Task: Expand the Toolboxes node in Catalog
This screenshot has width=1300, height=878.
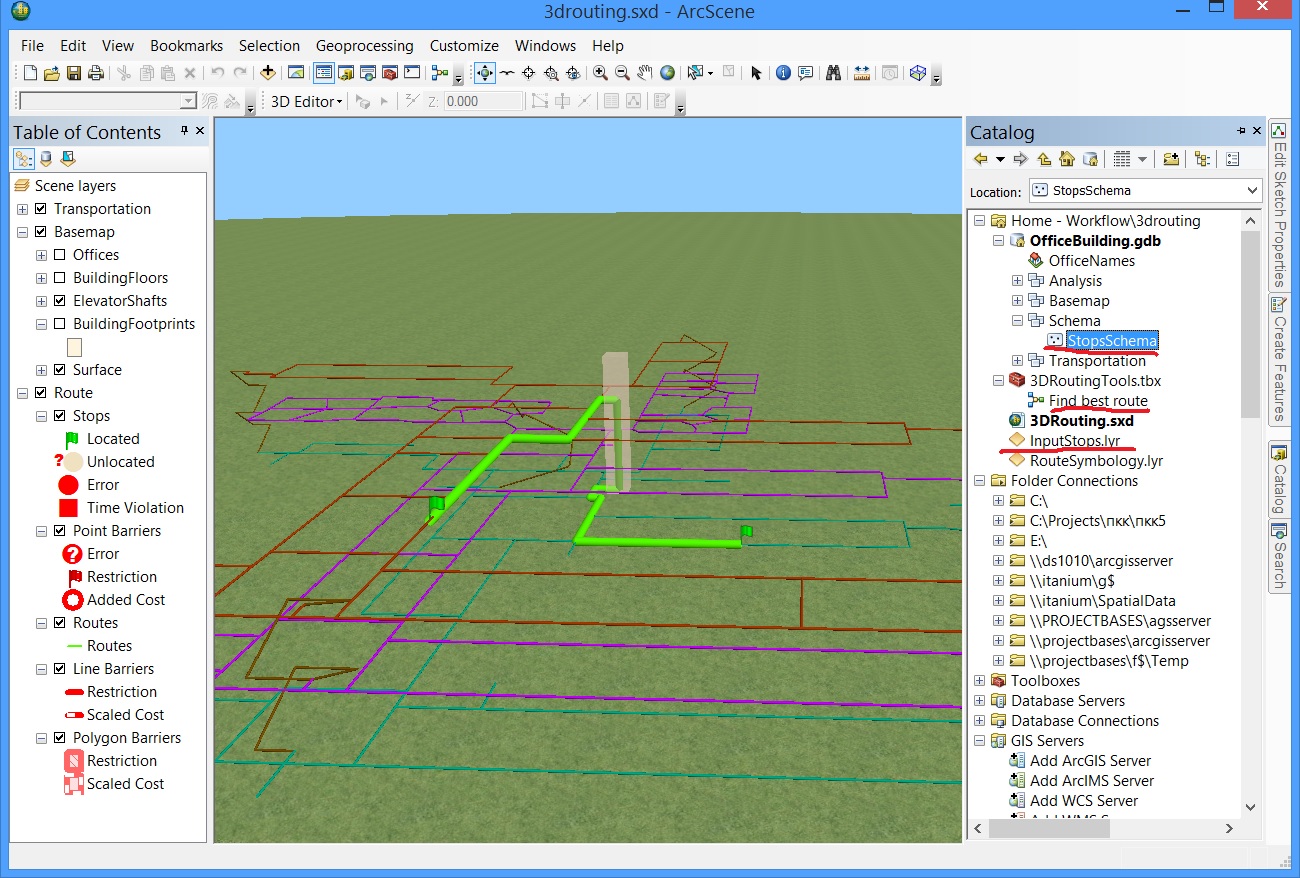Action: click(979, 681)
